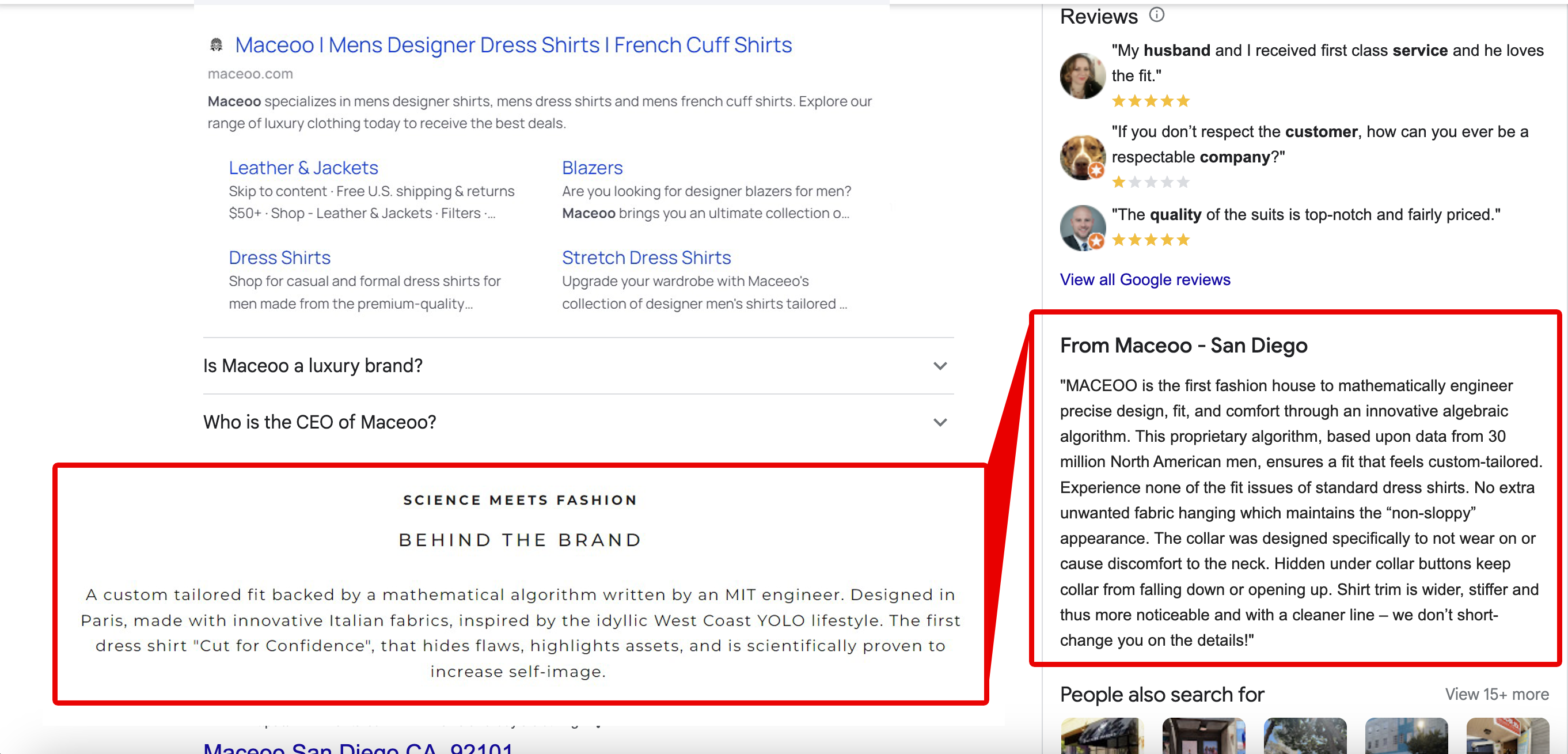Open the Blazers sitelink
This screenshot has width=1568, height=754.
click(593, 168)
